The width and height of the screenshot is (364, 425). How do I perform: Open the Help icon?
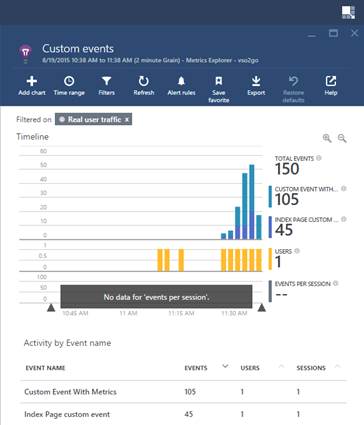point(331,81)
